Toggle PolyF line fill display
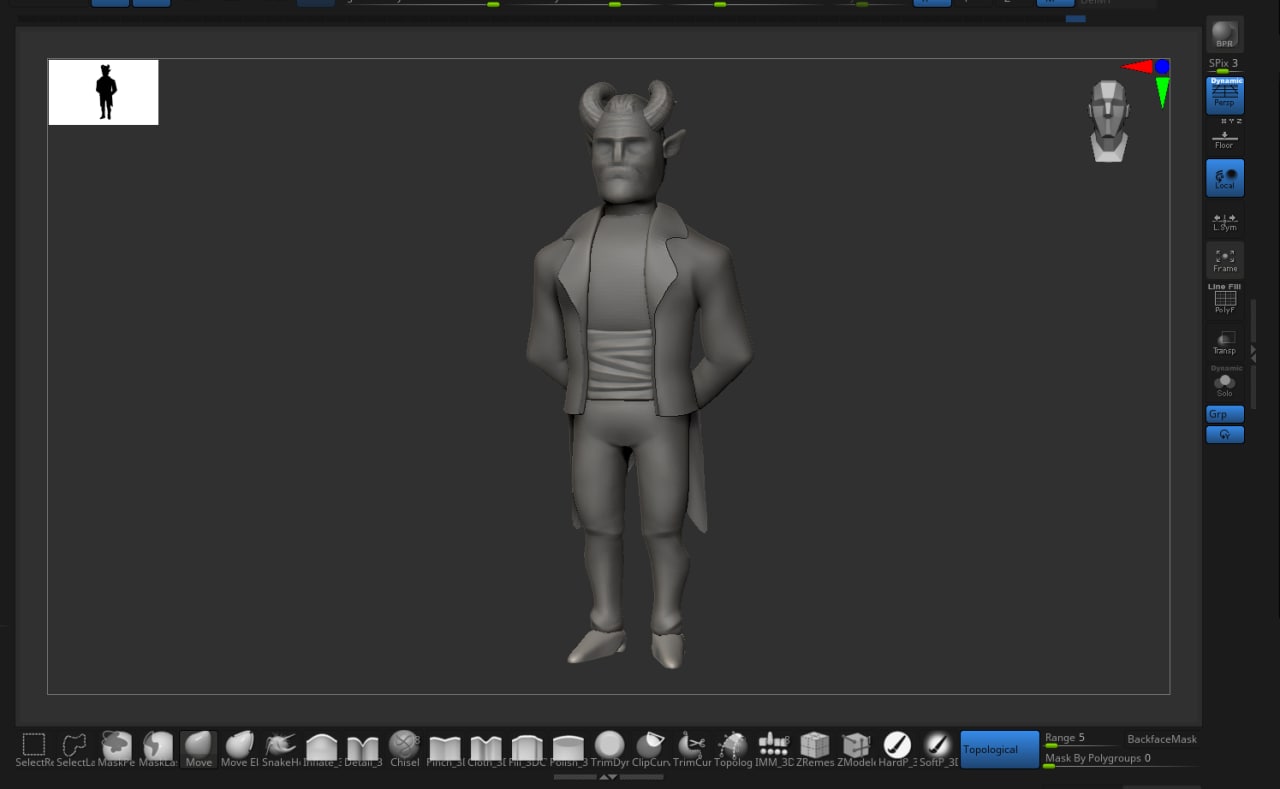The height and width of the screenshot is (789, 1280). click(x=1224, y=300)
